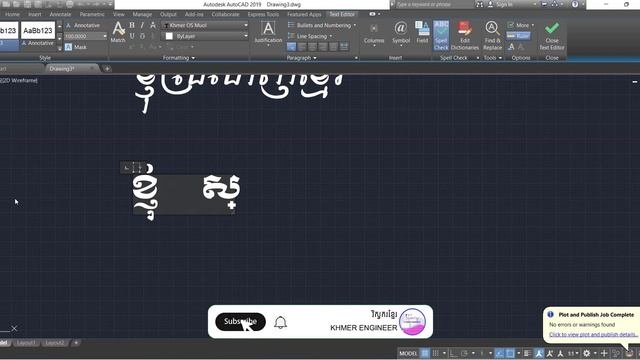
Task: Open the Home ribbon tab
Action: pyautogui.click(x=12, y=14)
